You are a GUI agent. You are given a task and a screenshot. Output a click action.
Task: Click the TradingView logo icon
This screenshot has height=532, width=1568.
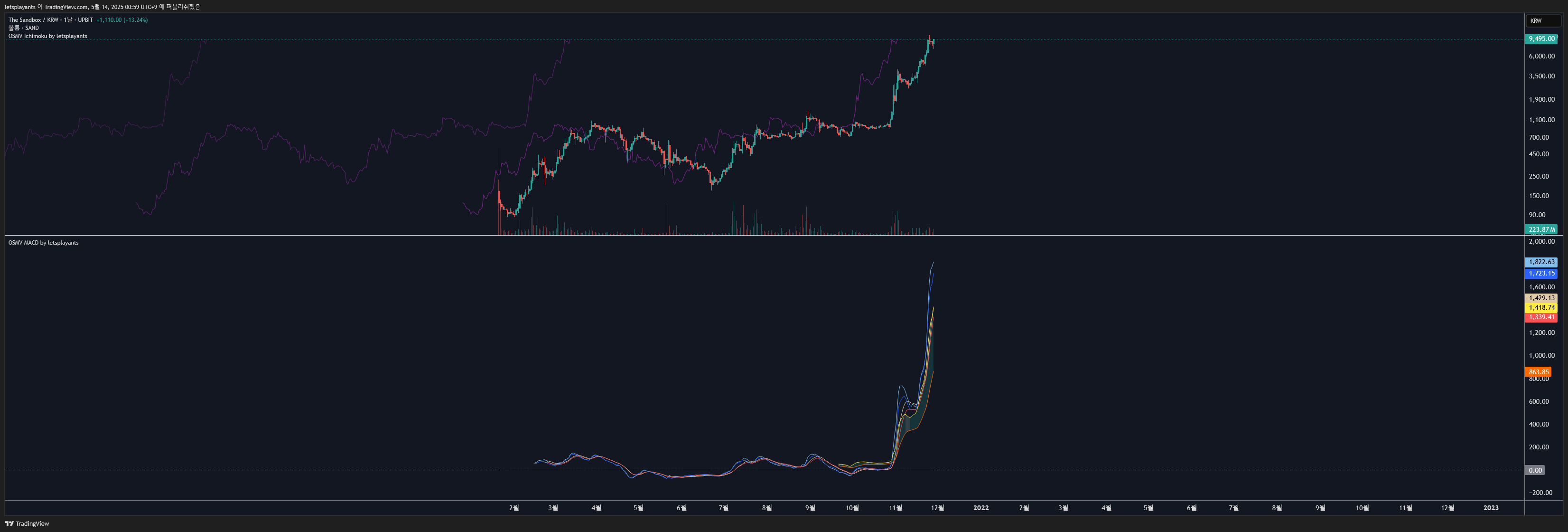pos(9,523)
